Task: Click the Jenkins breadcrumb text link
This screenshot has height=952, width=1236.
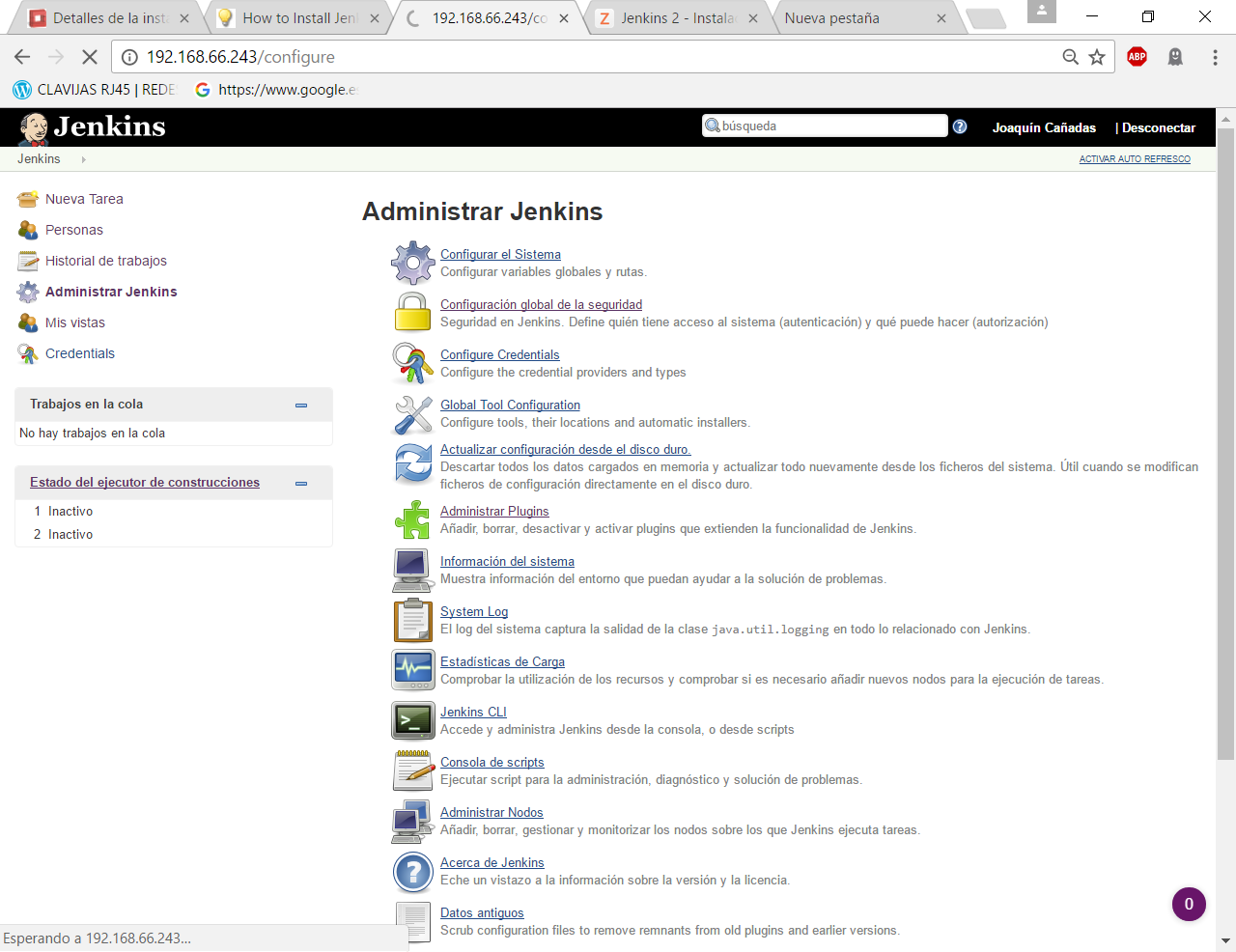Action: (39, 158)
